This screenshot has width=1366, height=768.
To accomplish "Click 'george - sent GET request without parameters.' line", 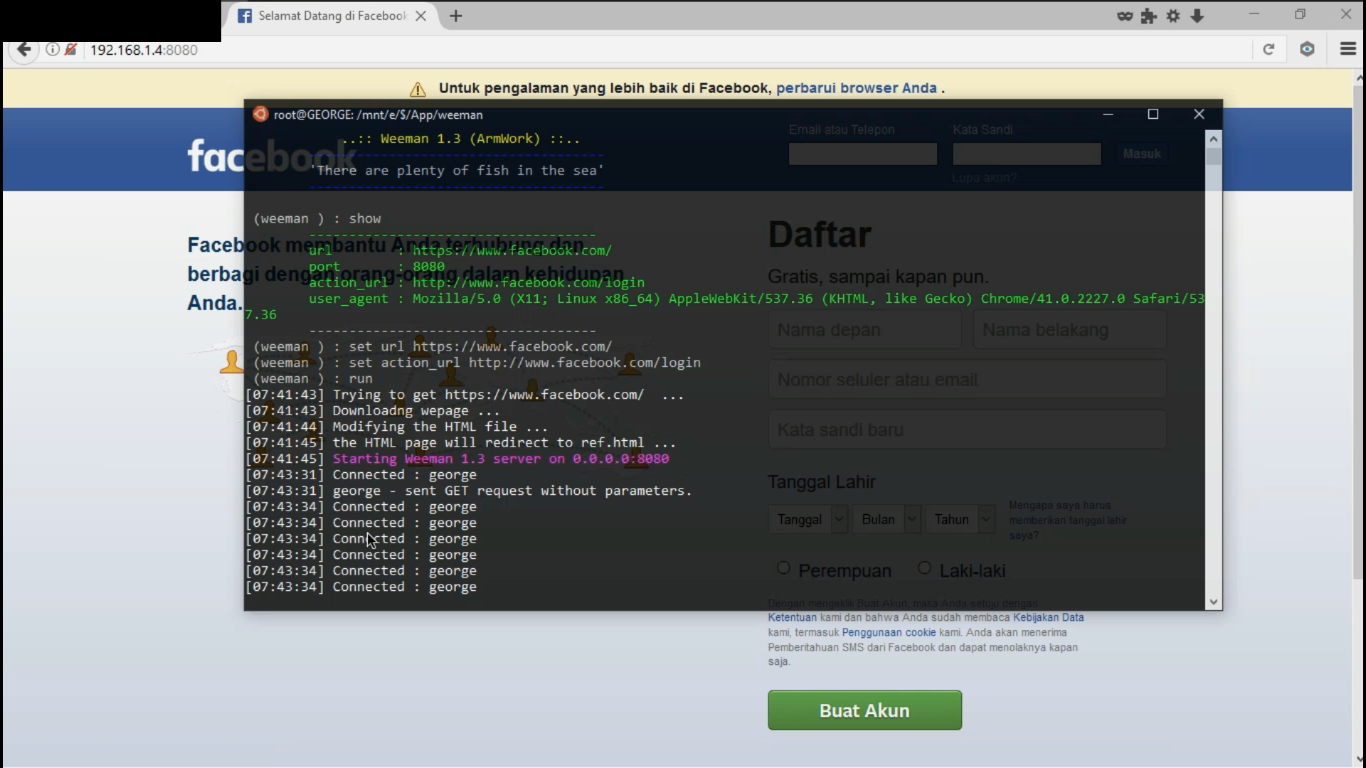I will (x=469, y=491).
